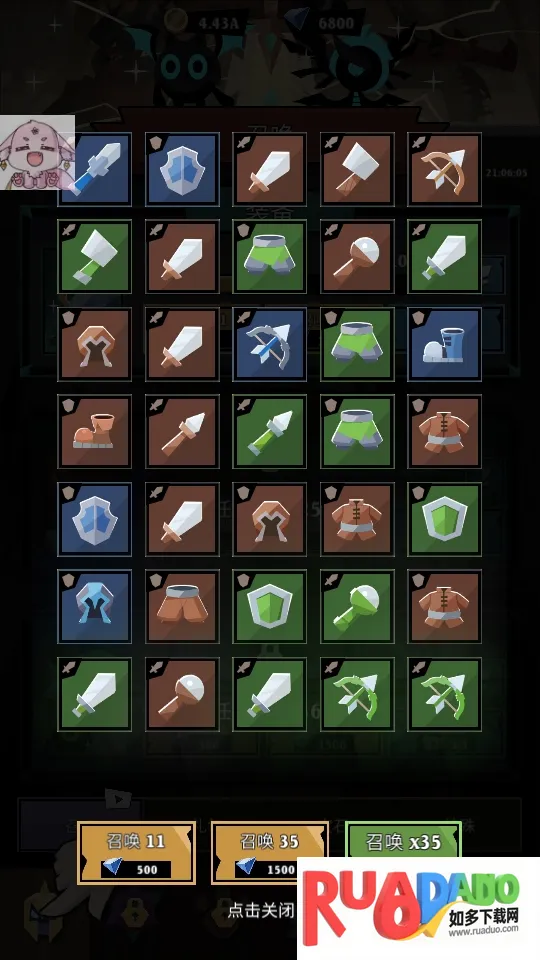This screenshot has height=960, width=540.
Task: Click the 点击关闭 text to close
Action: 262,910
